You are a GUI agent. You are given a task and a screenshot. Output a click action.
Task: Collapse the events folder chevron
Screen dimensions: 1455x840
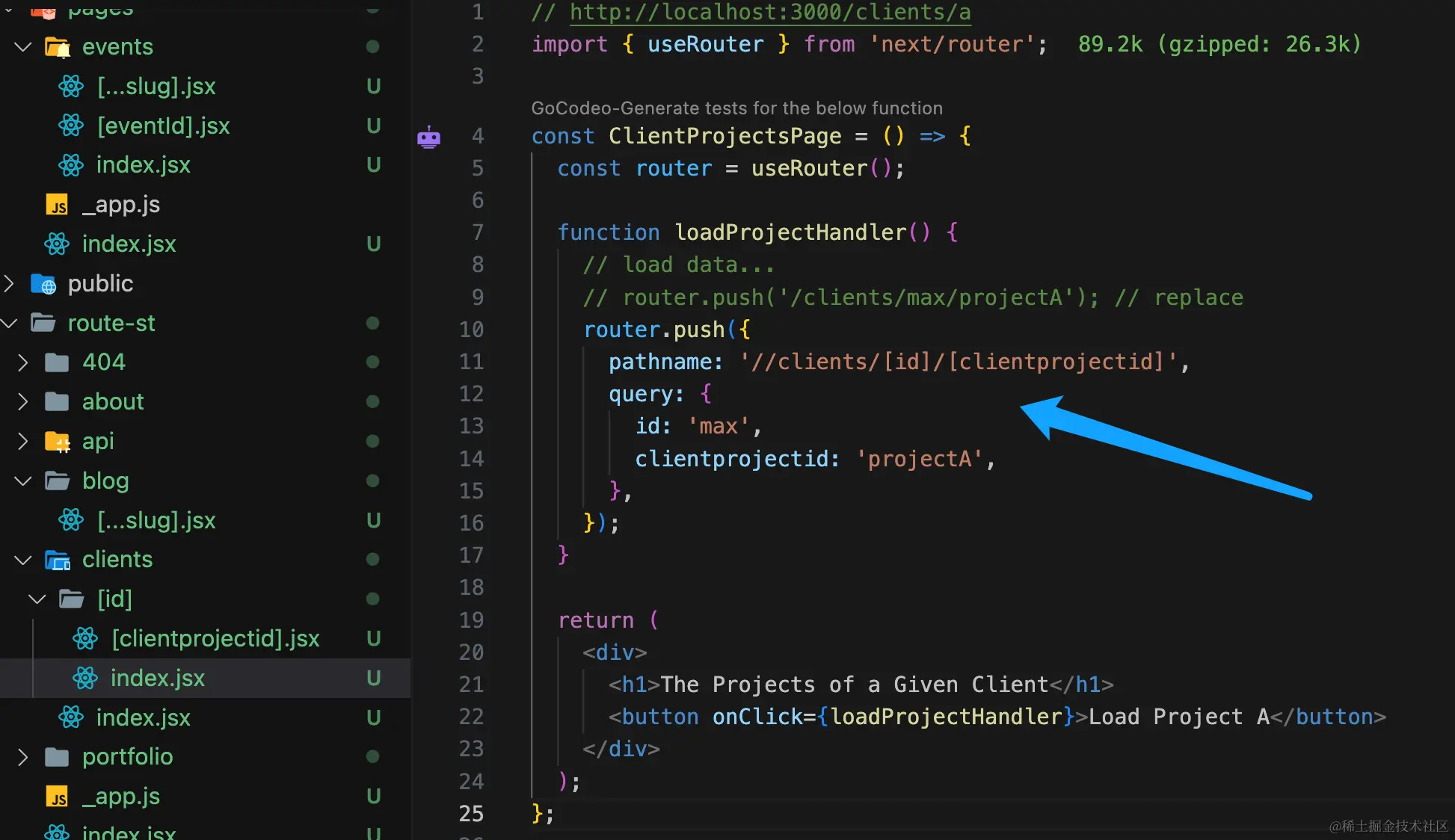click(x=23, y=47)
